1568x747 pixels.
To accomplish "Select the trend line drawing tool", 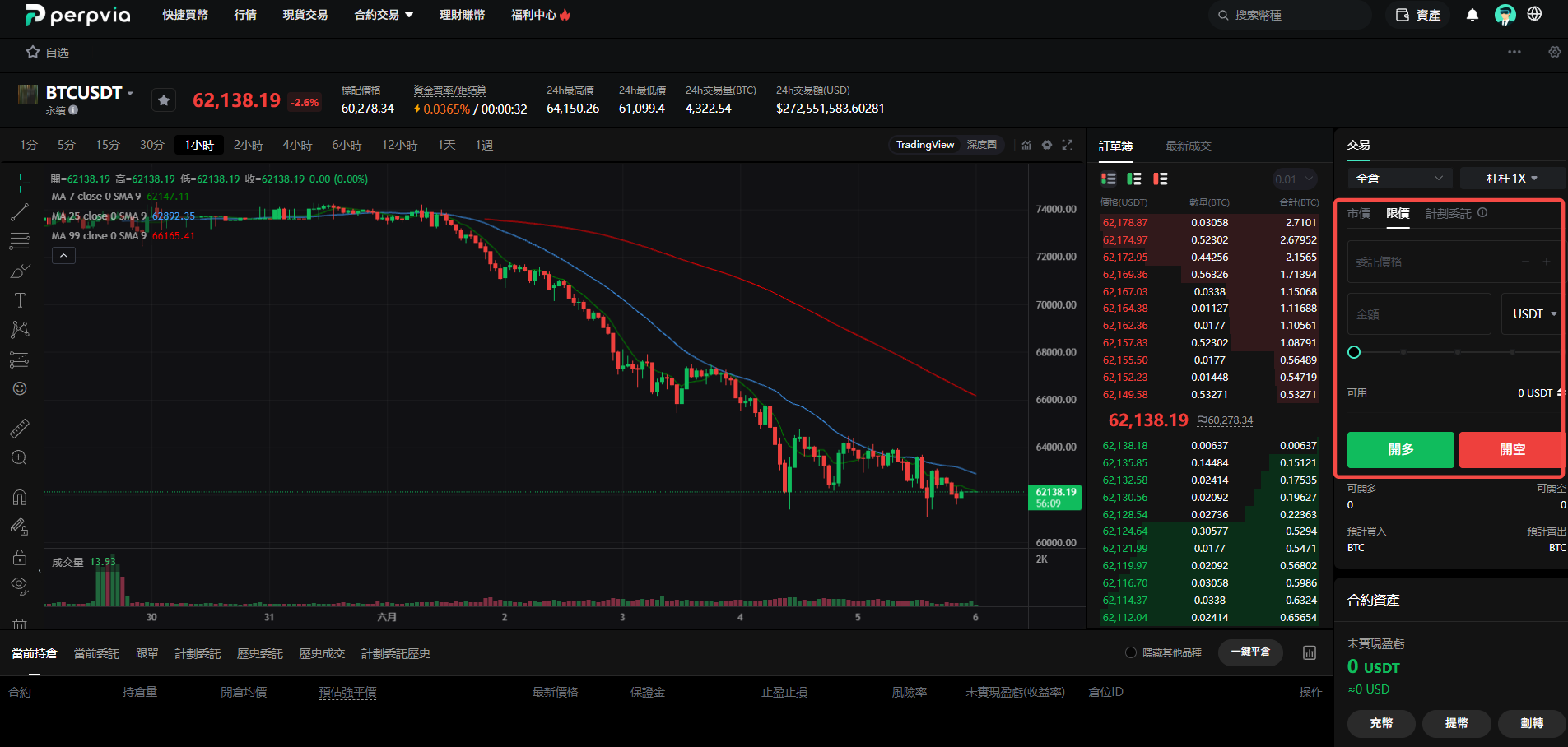I will pos(20,212).
